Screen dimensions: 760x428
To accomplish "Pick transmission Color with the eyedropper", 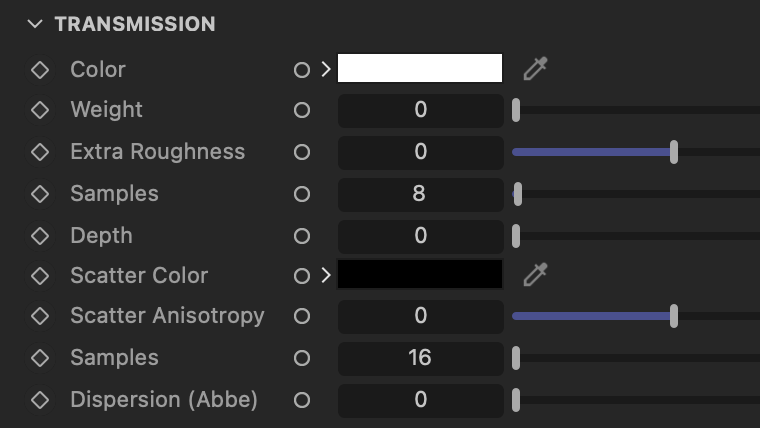I will point(536,68).
